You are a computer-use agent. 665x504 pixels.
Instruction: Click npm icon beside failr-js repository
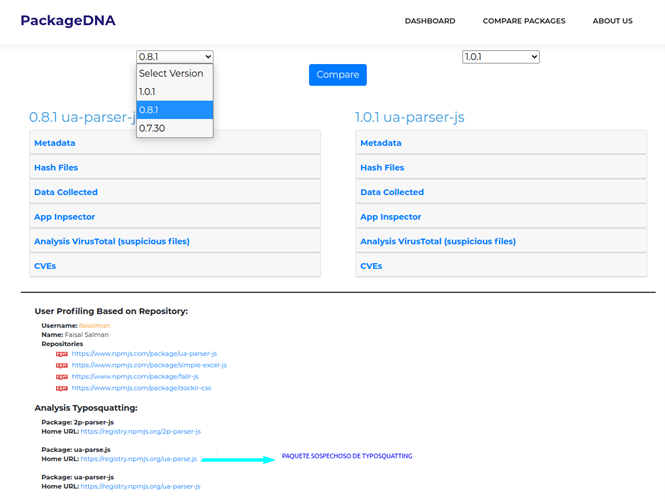click(x=62, y=377)
